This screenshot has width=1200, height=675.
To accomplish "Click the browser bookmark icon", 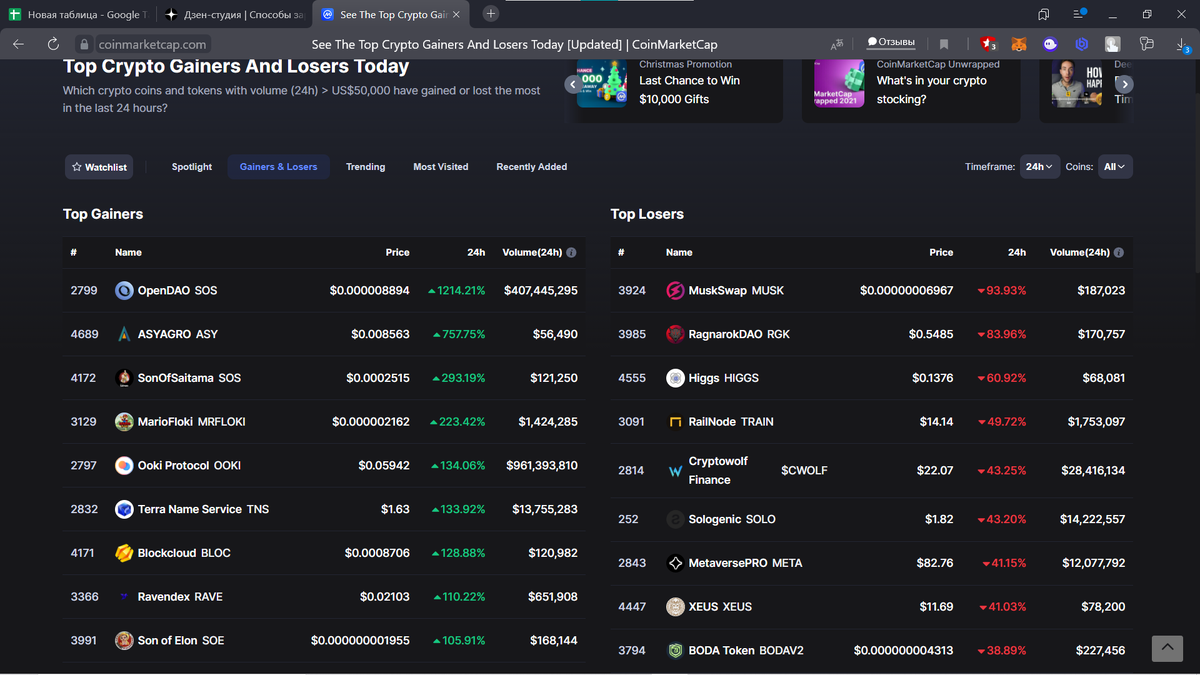I will (x=944, y=44).
